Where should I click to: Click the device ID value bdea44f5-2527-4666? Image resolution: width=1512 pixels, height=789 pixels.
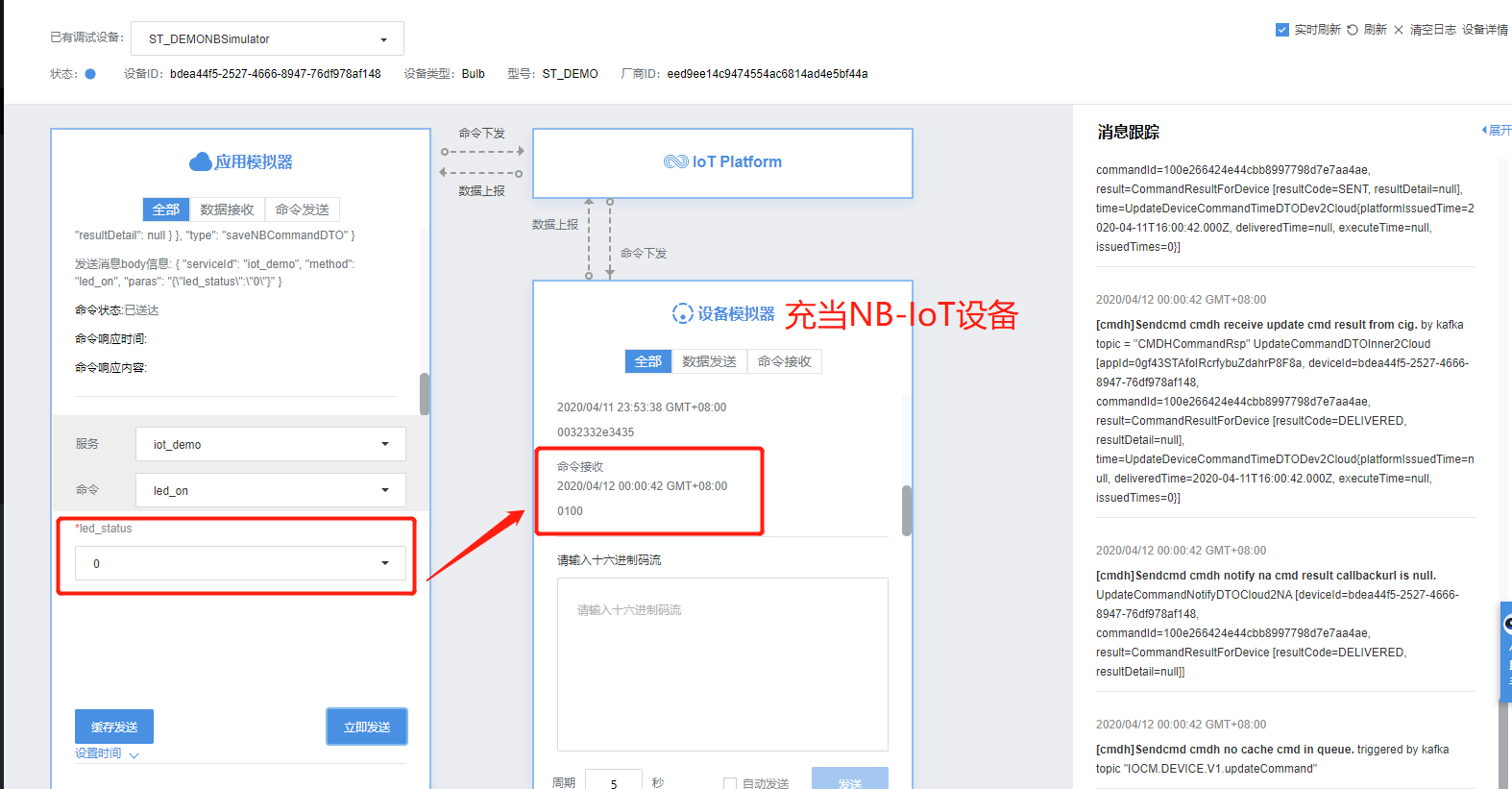tap(275, 74)
